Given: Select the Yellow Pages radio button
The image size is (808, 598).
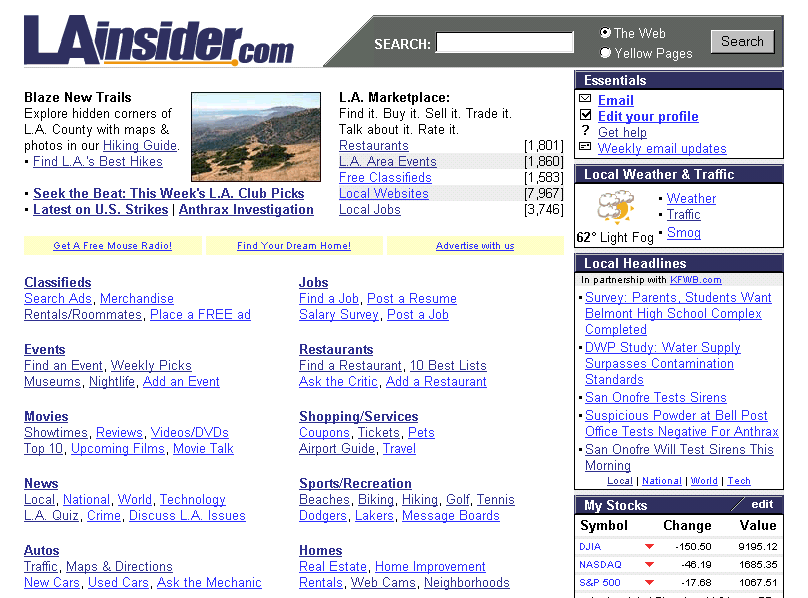Looking at the screenshot, I should (x=605, y=53).
